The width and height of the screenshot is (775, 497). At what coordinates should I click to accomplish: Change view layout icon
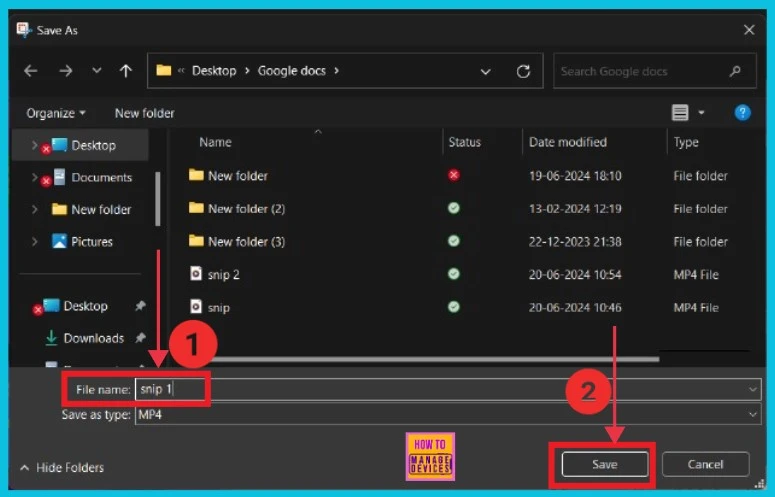click(x=680, y=113)
